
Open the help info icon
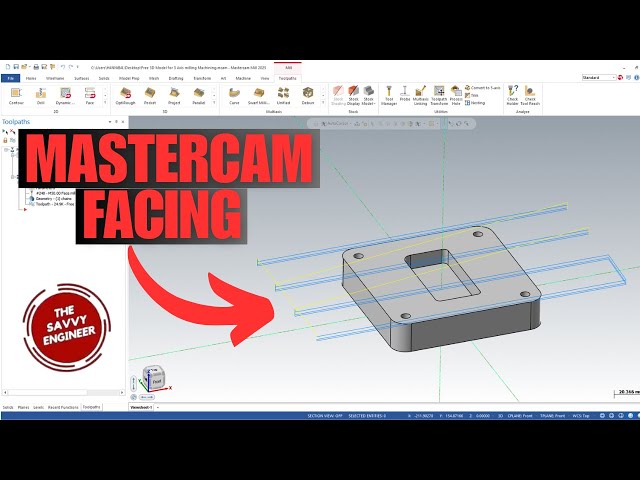point(636,78)
